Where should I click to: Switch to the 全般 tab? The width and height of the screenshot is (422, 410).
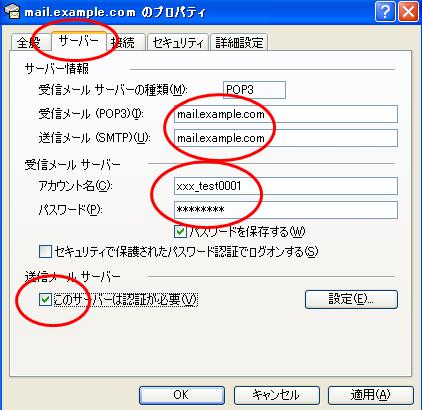pos(30,42)
